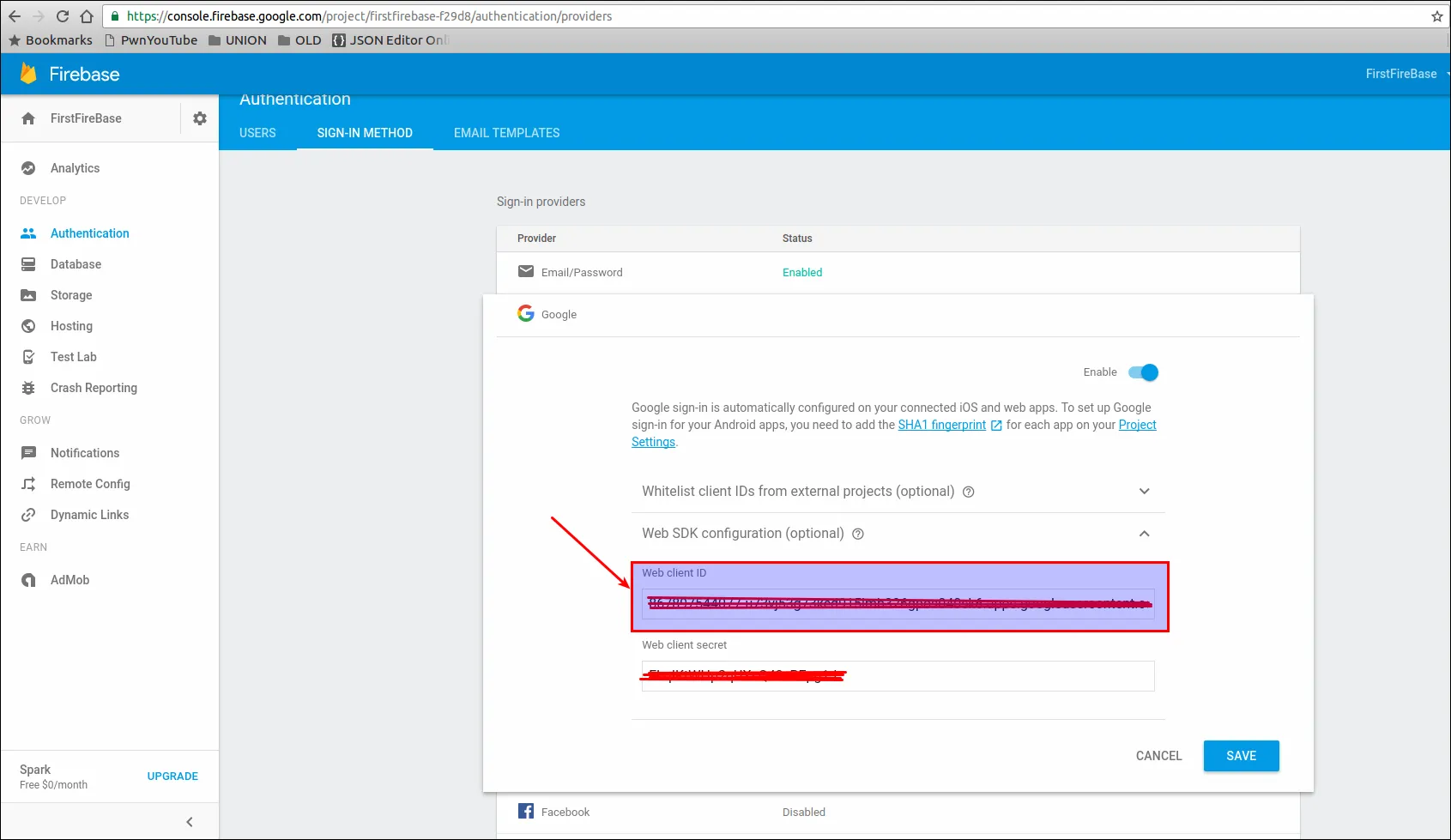This screenshot has height=840, width=1451.
Task: Open the UNION bookmarks folder
Action: click(238, 40)
